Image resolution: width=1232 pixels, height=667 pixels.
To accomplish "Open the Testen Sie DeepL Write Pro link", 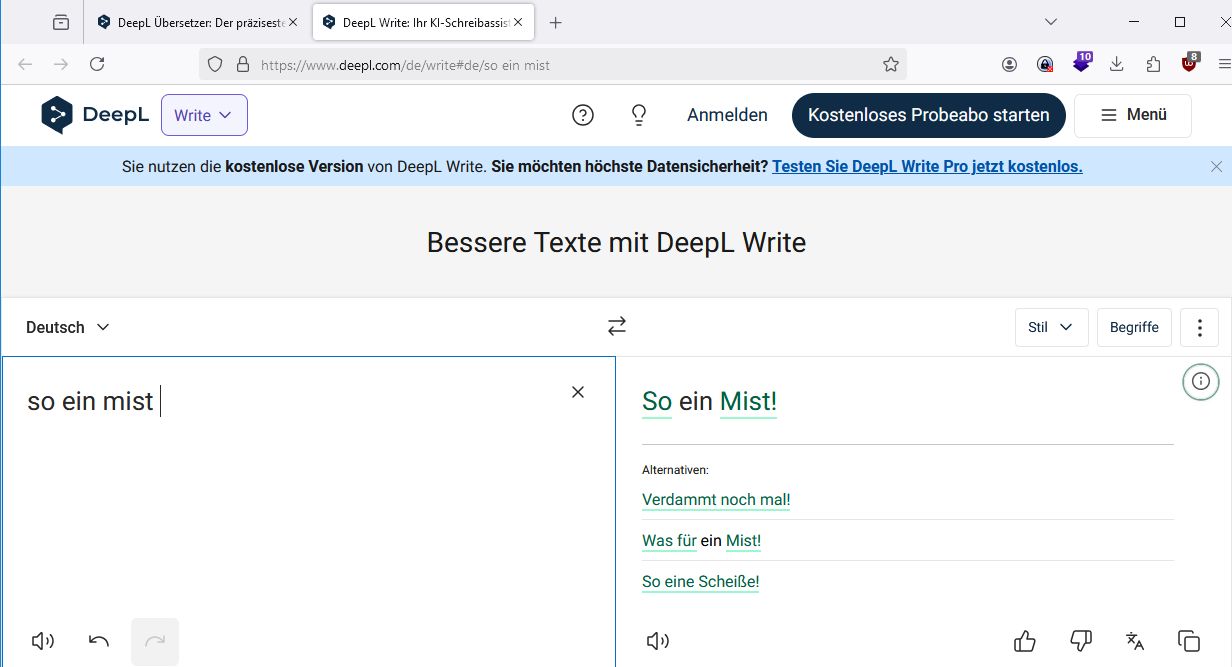I will click(x=927, y=166).
